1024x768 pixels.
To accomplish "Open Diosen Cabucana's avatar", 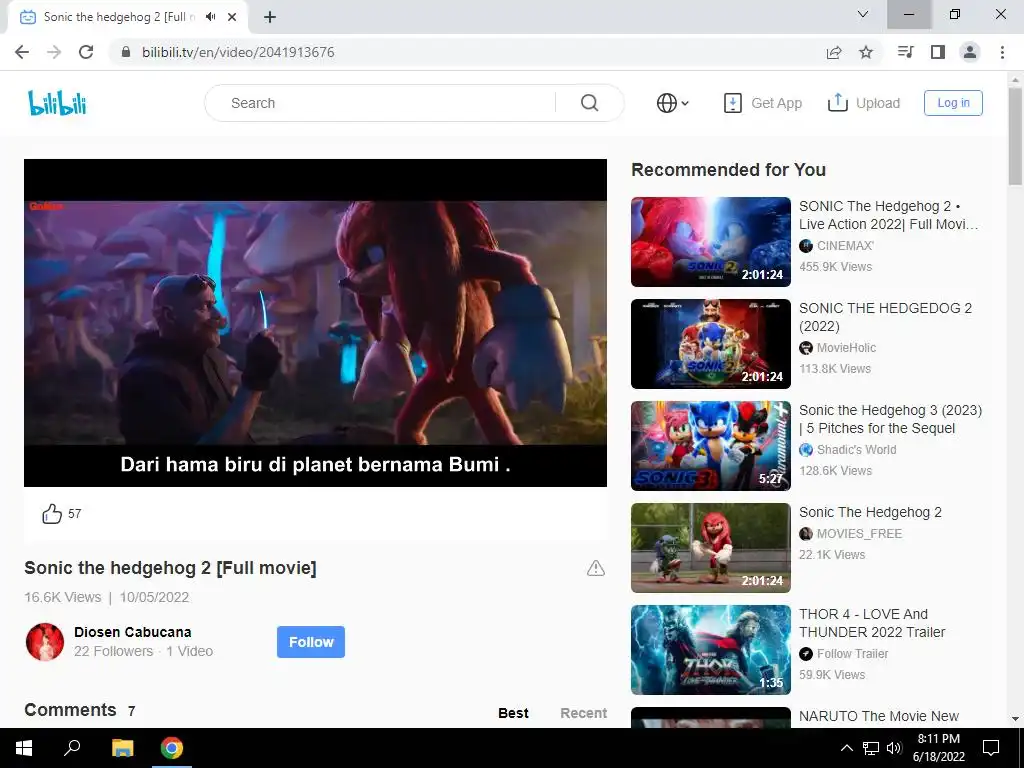I will [44, 642].
